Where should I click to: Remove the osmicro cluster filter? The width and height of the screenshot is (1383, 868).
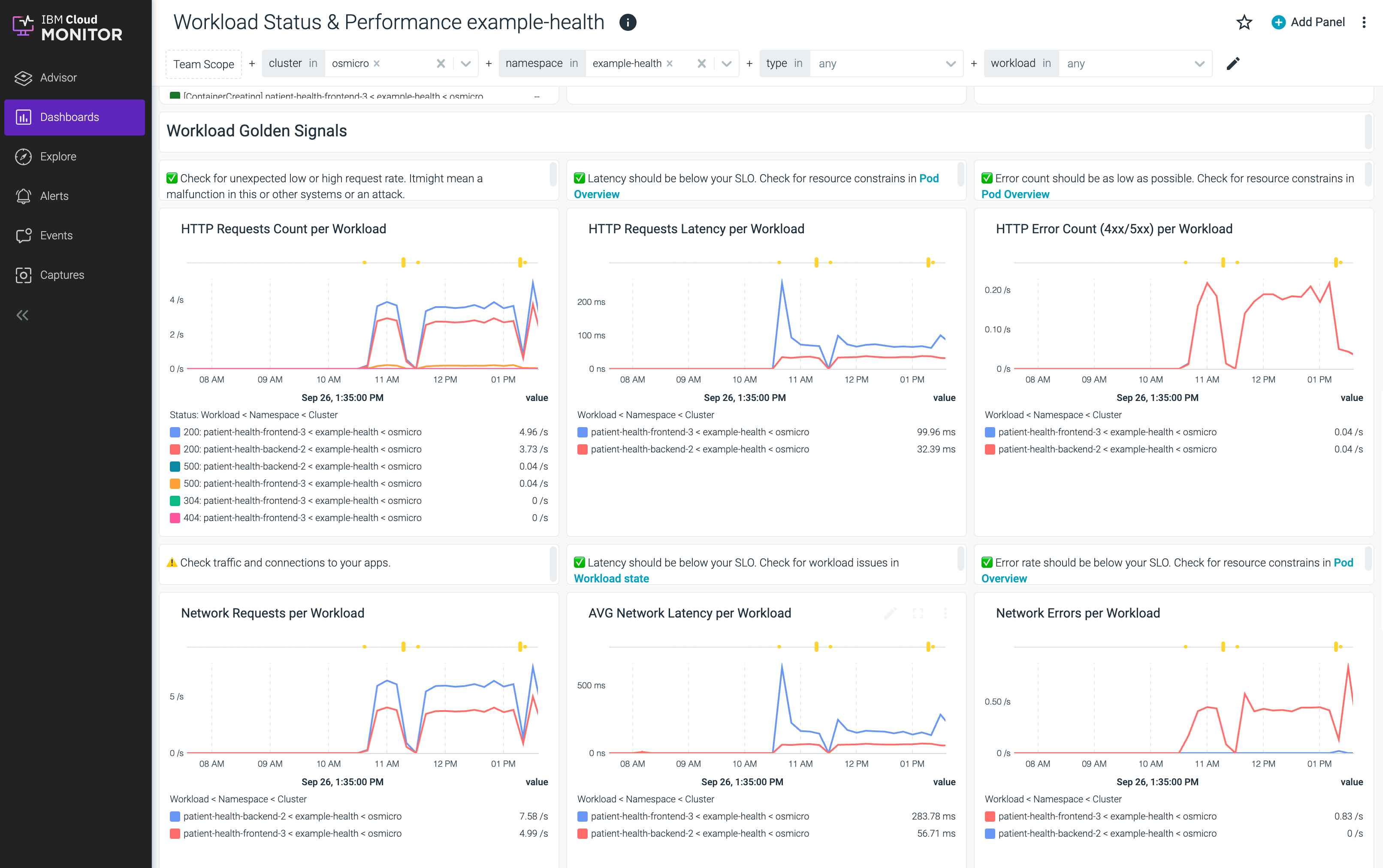[x=377, y=63]
